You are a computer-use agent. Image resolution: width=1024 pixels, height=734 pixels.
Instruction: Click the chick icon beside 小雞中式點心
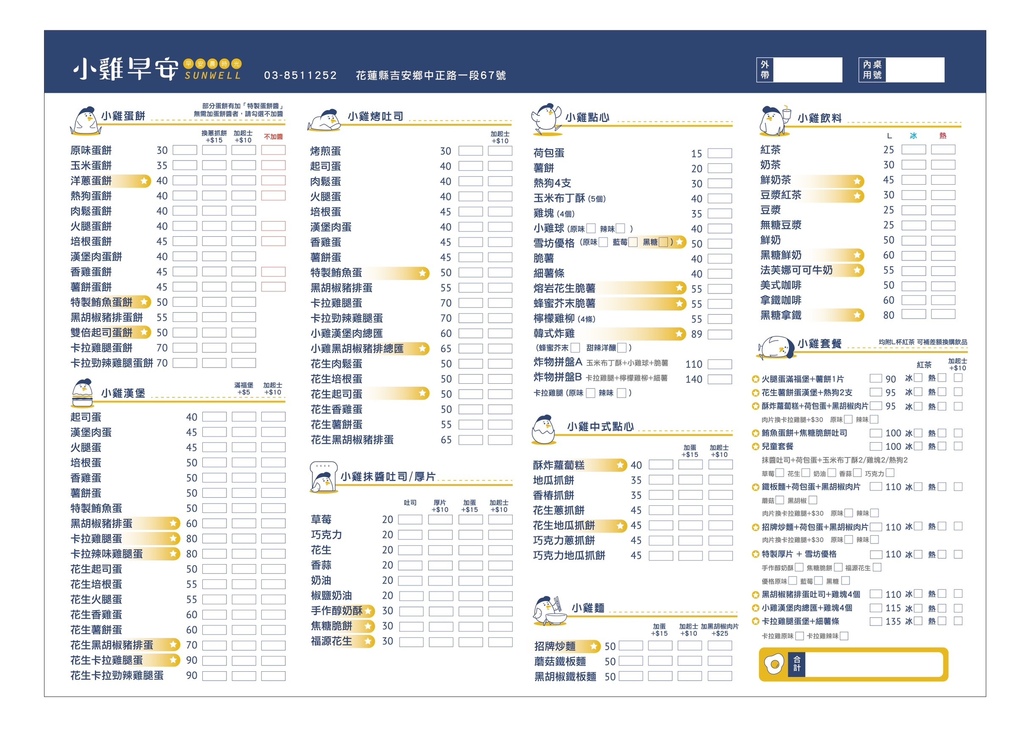click(544, 429)
